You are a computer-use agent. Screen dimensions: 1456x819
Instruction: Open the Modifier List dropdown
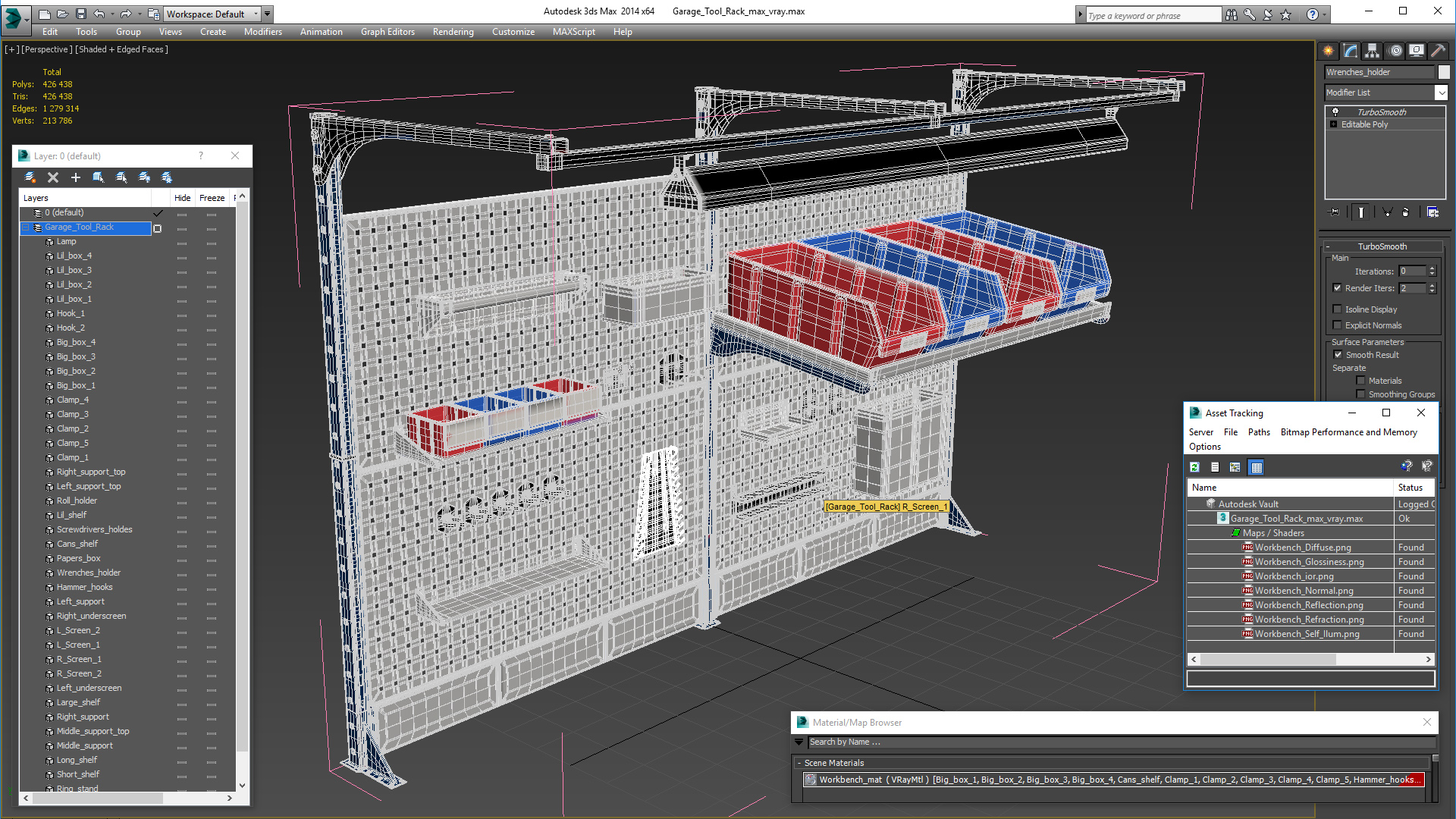[1441, 93]
